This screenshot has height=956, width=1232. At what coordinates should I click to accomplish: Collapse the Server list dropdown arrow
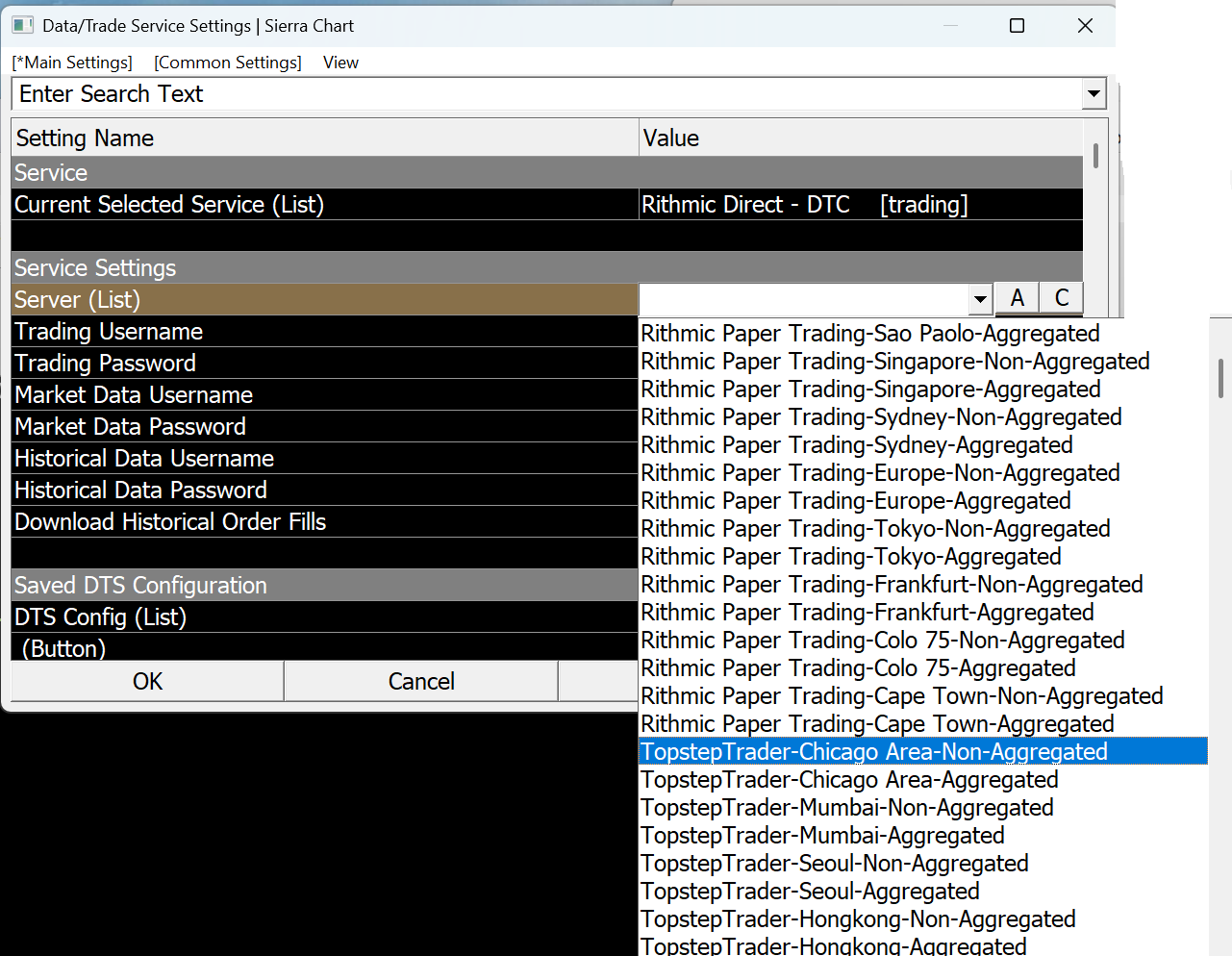coord(980,299)
